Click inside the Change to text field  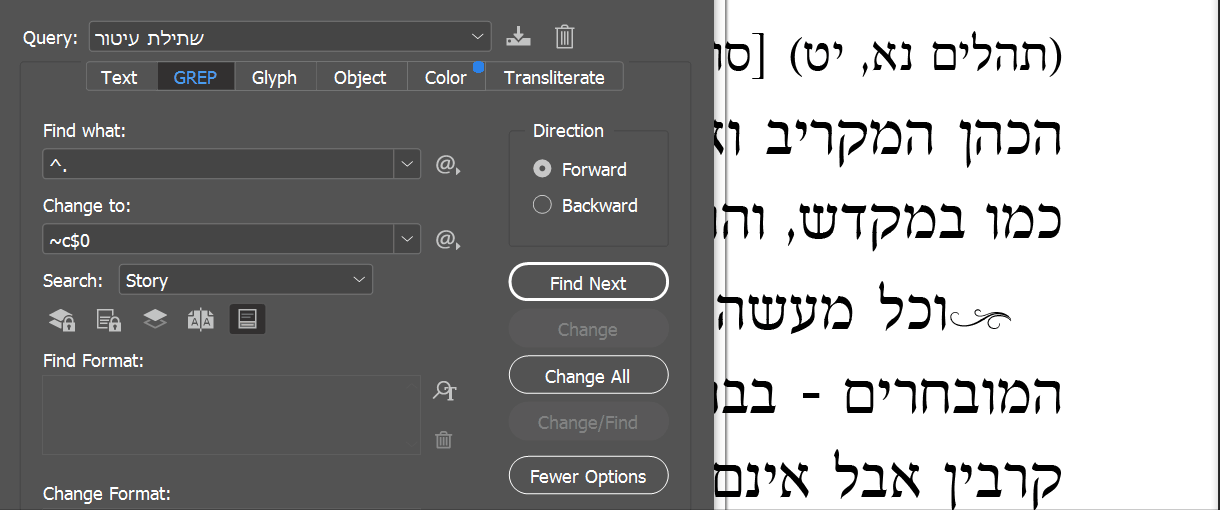point(218,240)
